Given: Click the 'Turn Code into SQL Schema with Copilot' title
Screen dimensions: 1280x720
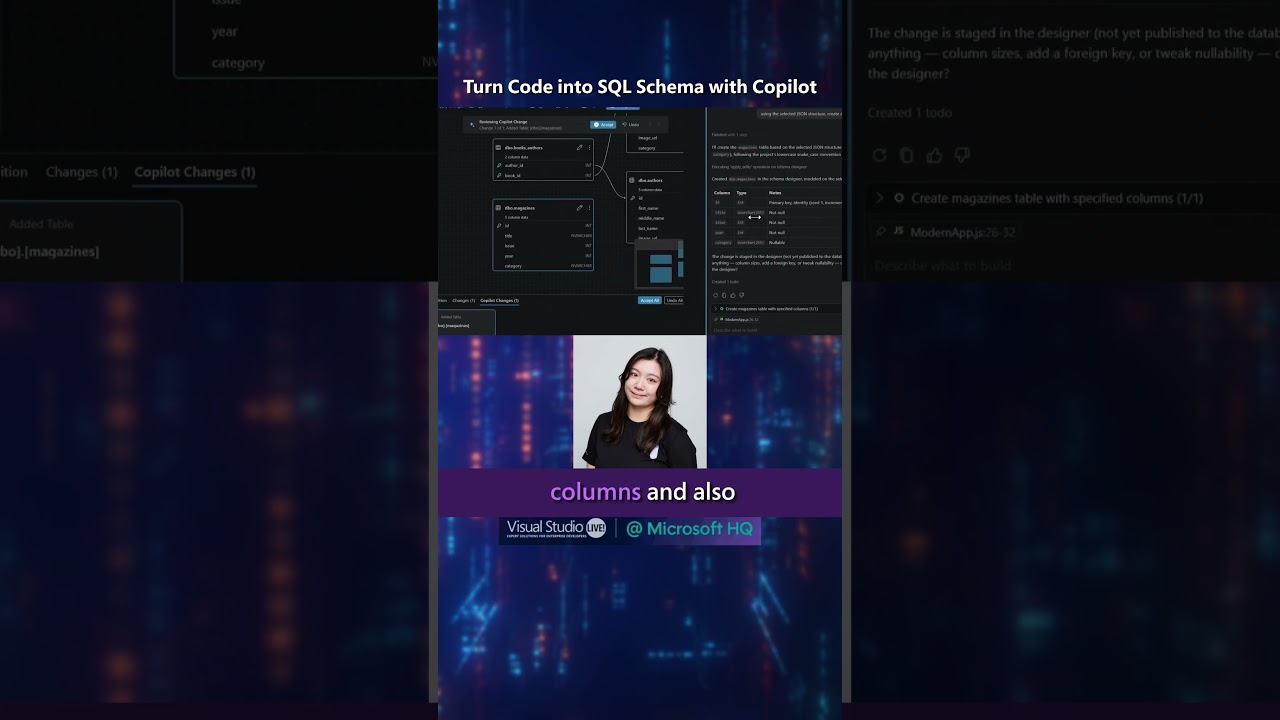Looking at the screenshot, I should [x=640, y=87].
